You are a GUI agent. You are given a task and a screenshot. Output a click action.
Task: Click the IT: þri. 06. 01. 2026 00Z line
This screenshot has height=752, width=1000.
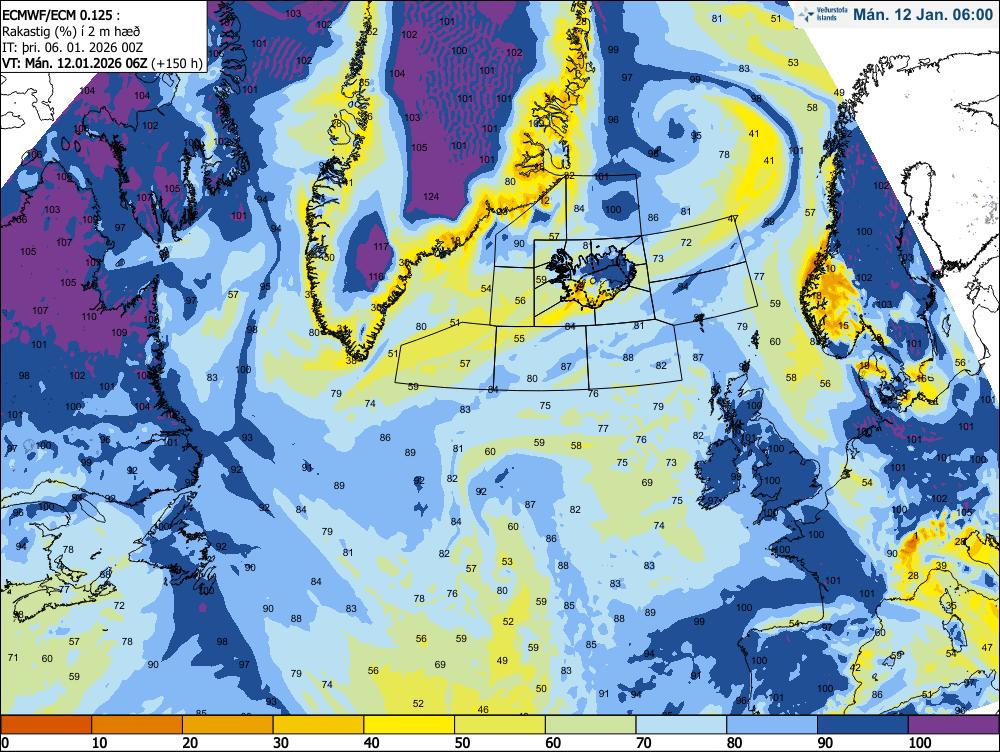click(x=73, y=47)
